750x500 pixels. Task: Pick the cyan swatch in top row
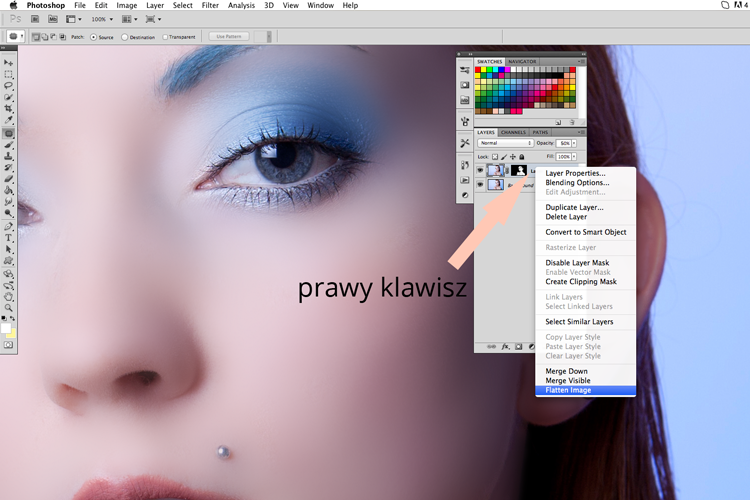click(495, 70)
